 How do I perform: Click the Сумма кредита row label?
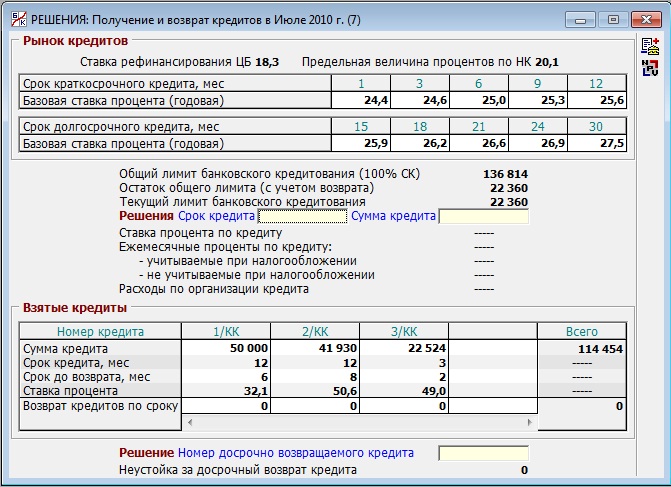pos(65,349)
